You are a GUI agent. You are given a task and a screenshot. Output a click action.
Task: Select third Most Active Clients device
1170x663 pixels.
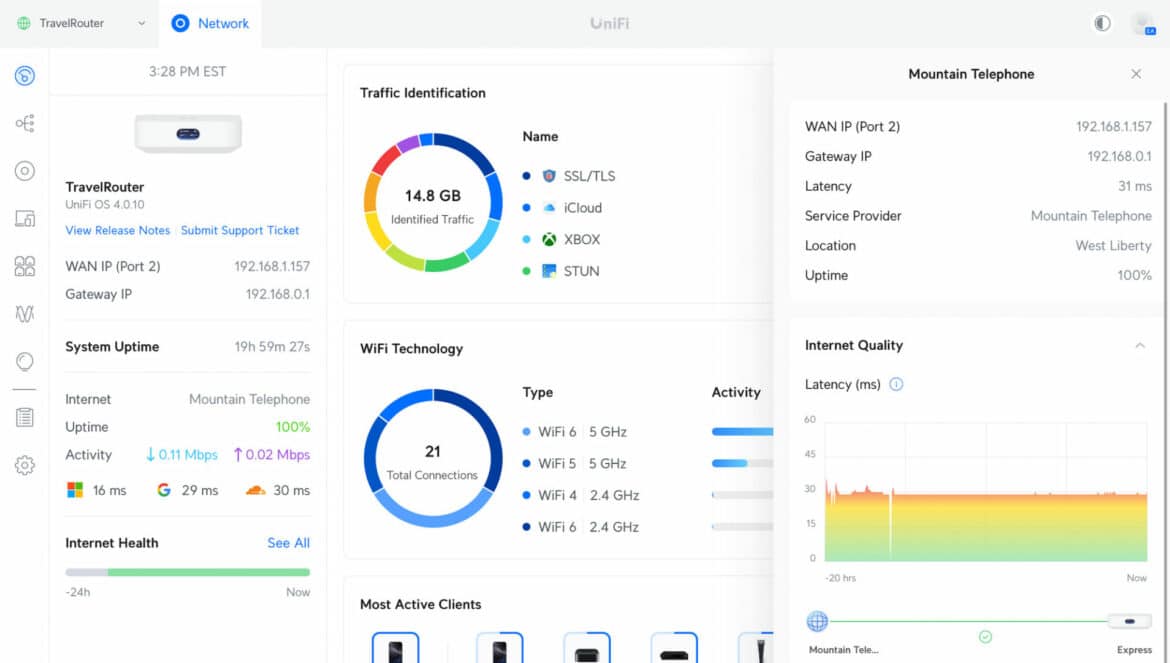tap(586, 647)
